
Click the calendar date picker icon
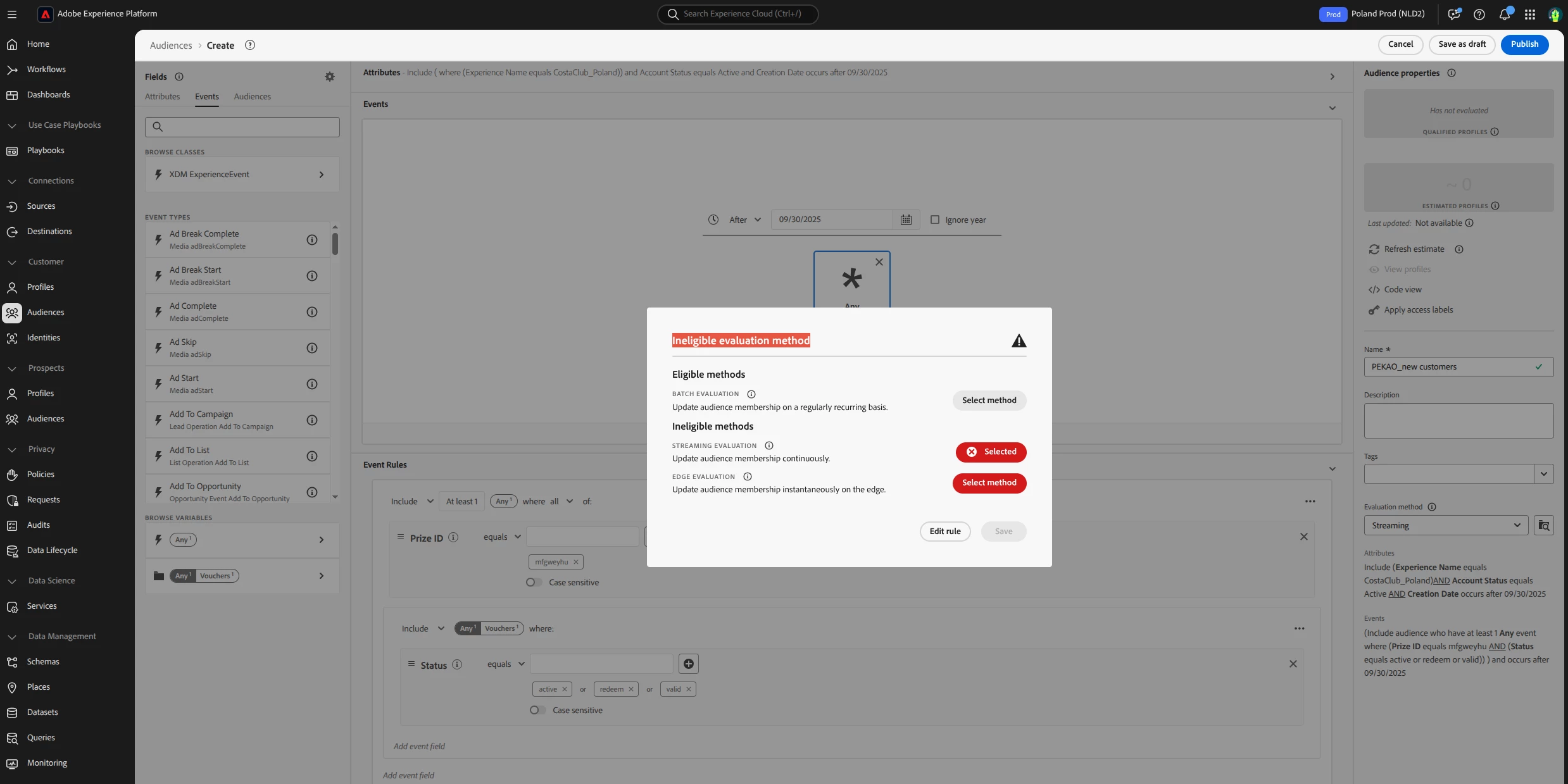pyautogui.click(x=906, y=220)
